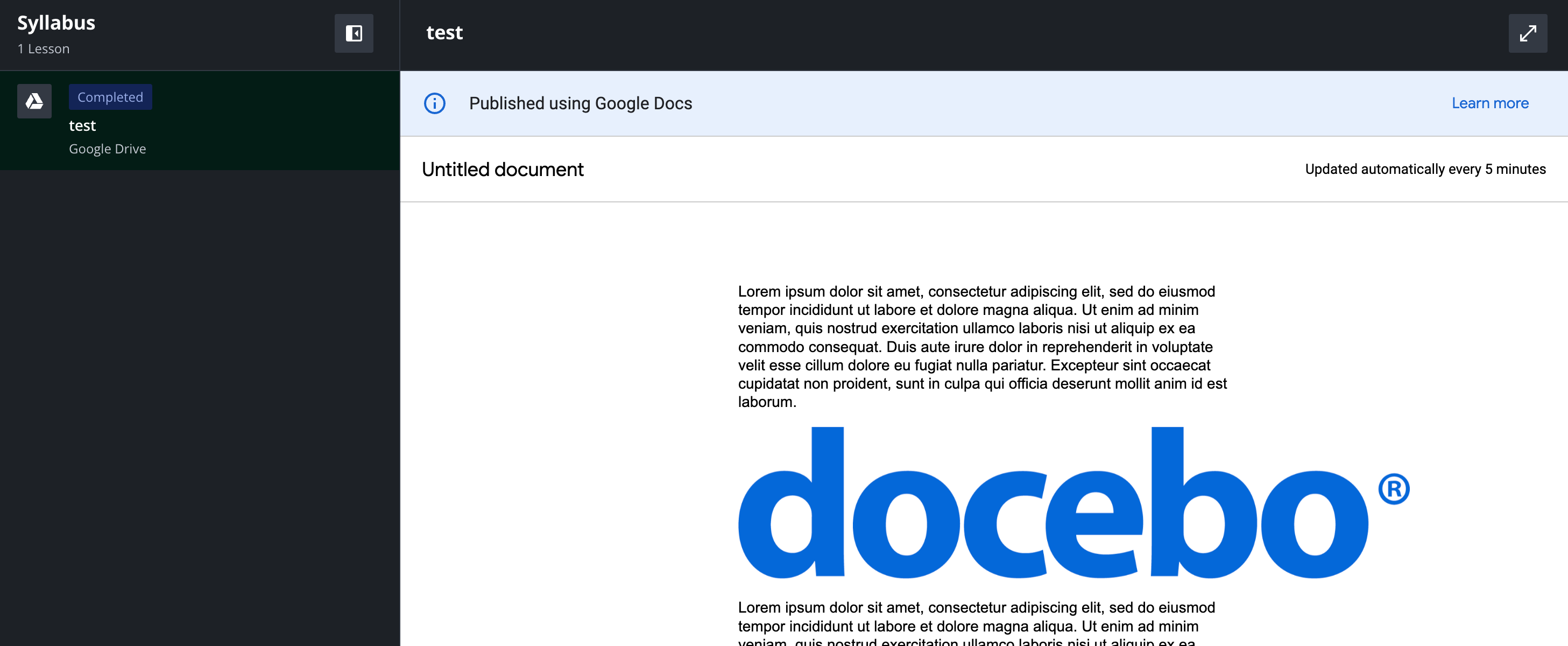Click the '1 Lesson' count text
The width and height of the screenshot is (1568, 646).
43,48
